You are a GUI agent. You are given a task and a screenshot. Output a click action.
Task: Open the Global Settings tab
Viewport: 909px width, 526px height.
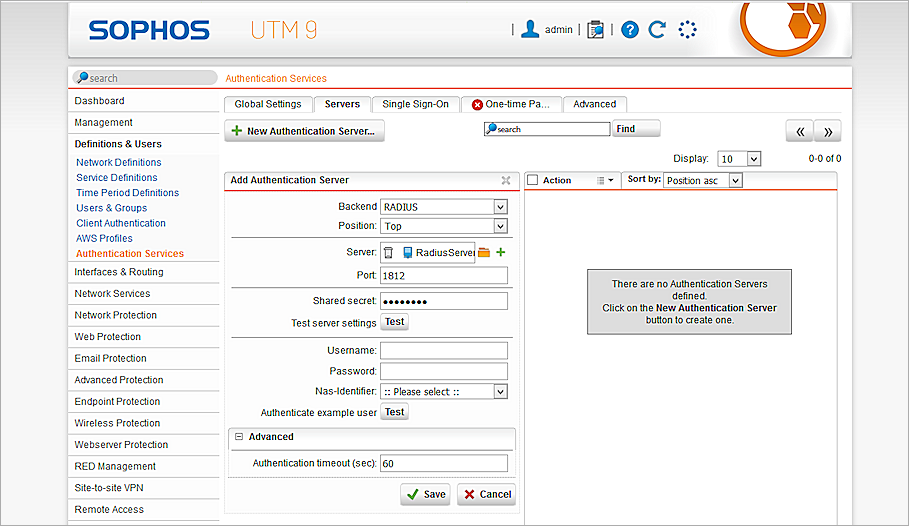tap(267, 104)
